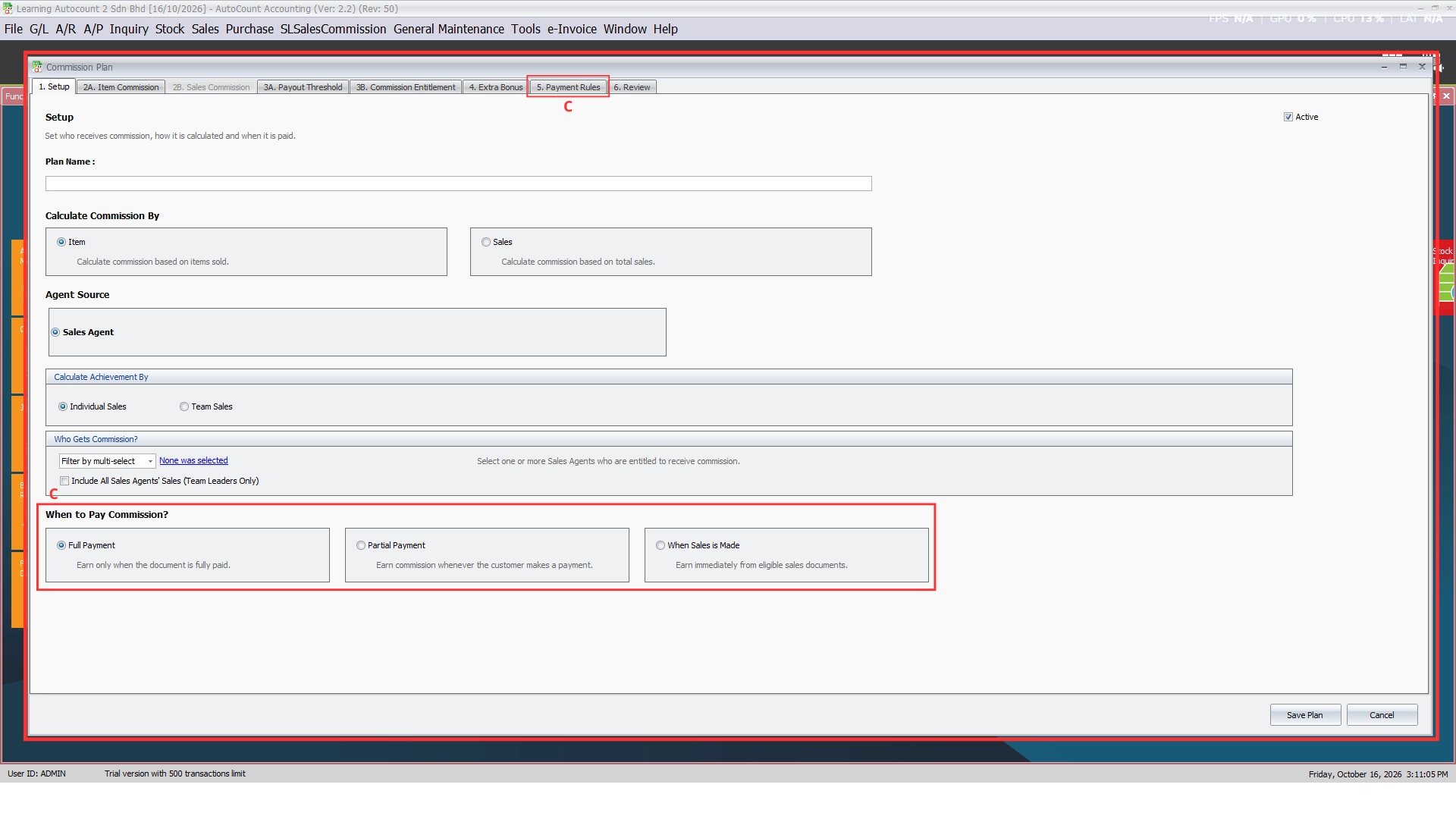Select When Sales is Made option

661,545
